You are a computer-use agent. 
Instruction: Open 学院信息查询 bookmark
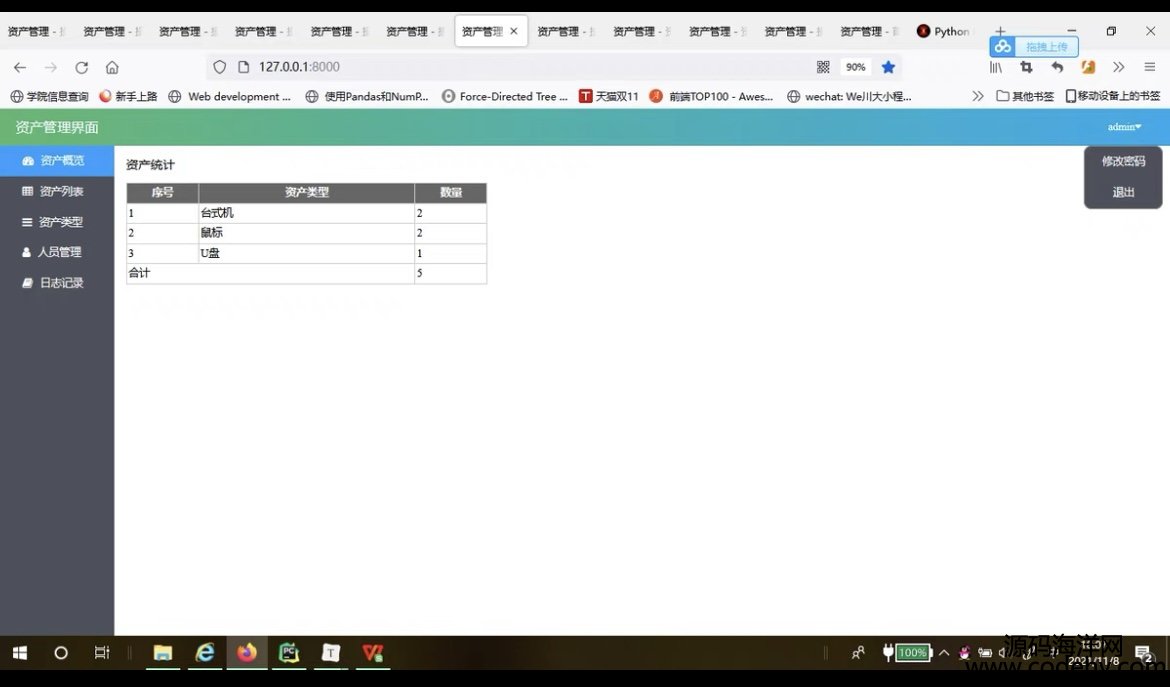[49, 96]
